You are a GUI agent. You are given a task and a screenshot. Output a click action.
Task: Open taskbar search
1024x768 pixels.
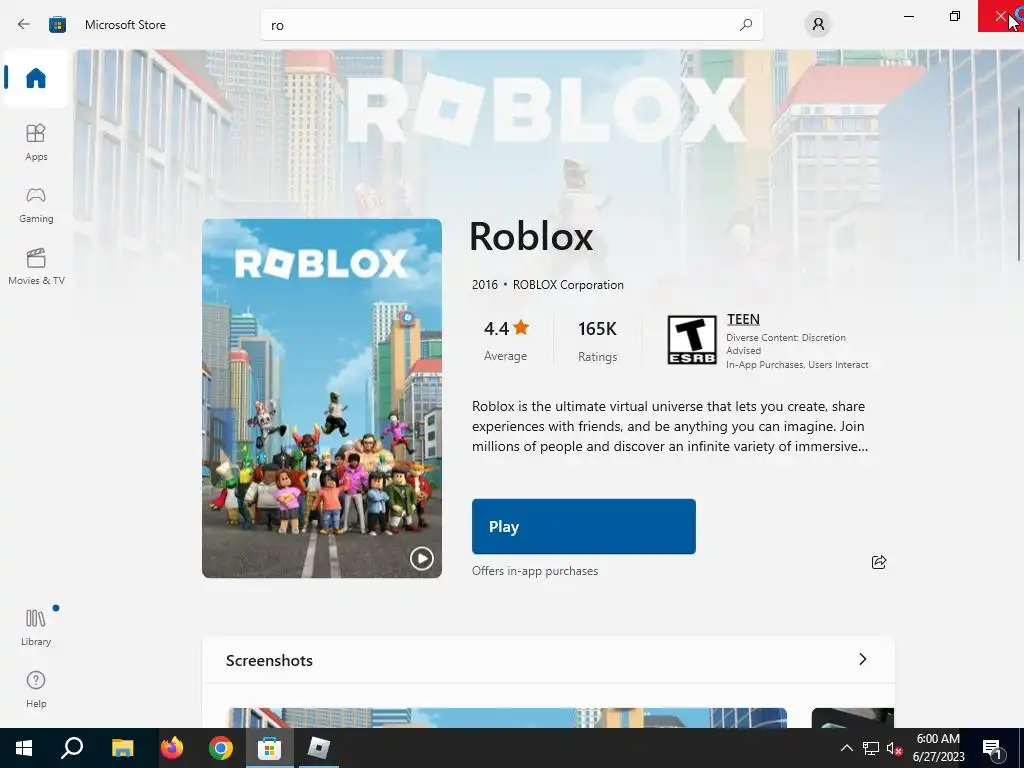pos(72,748)
